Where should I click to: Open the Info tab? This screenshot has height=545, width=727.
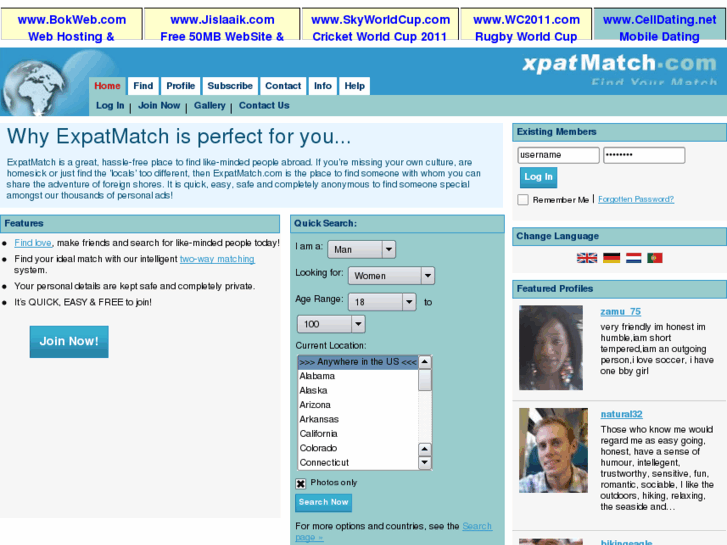pos(323,86)
